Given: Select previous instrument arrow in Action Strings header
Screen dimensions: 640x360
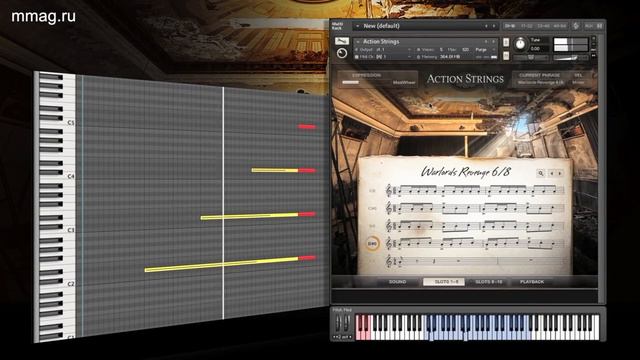Looking at the screenshot, I should click(486, 42).
